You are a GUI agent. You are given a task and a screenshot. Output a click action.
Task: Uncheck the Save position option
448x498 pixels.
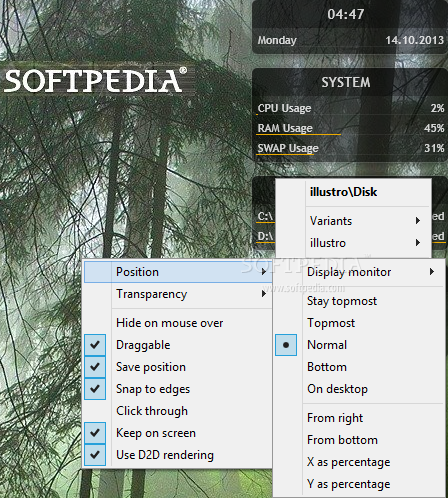(x=177, y=367)
